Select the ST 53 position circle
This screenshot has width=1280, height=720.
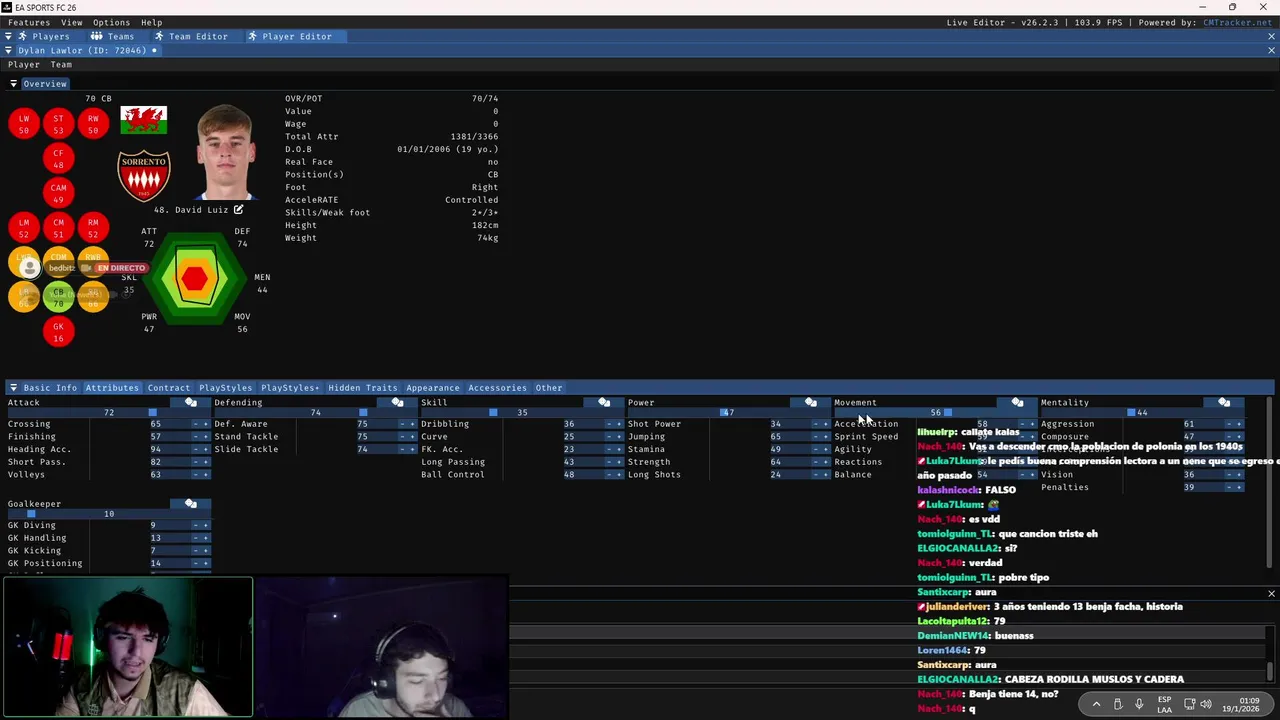[x=58, y=124]
